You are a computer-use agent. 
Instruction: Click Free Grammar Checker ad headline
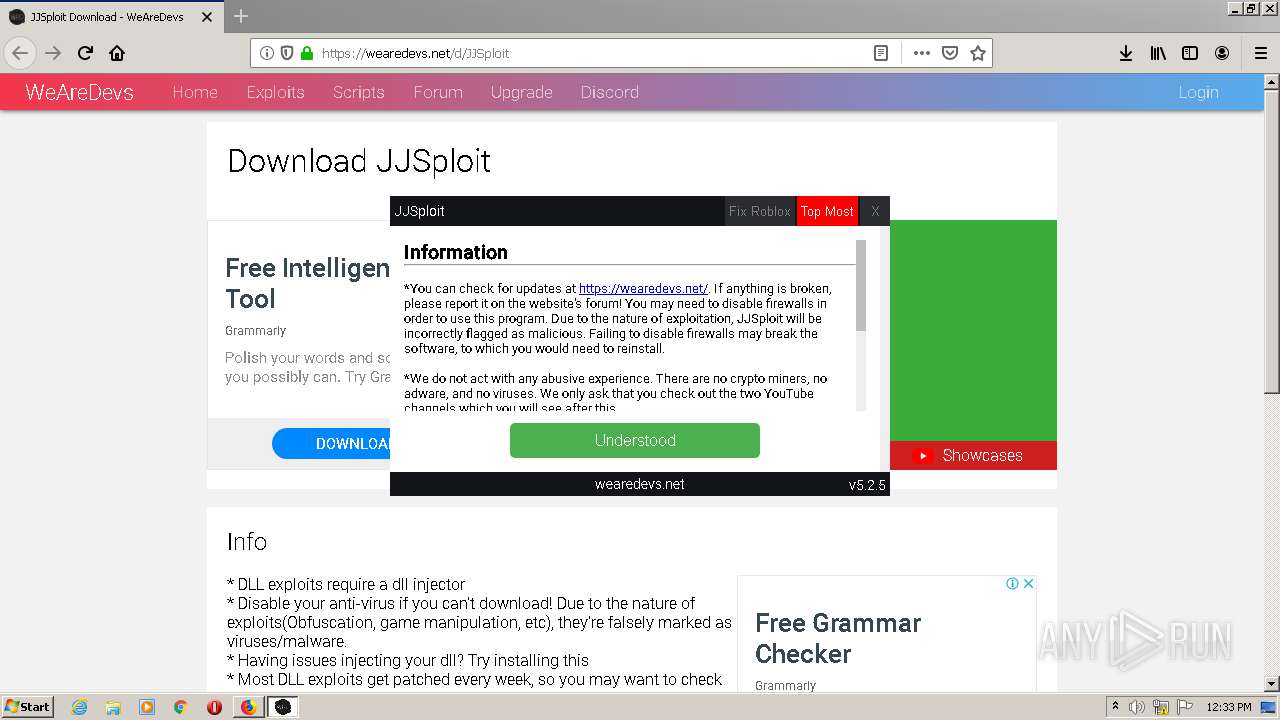(838, 638)
